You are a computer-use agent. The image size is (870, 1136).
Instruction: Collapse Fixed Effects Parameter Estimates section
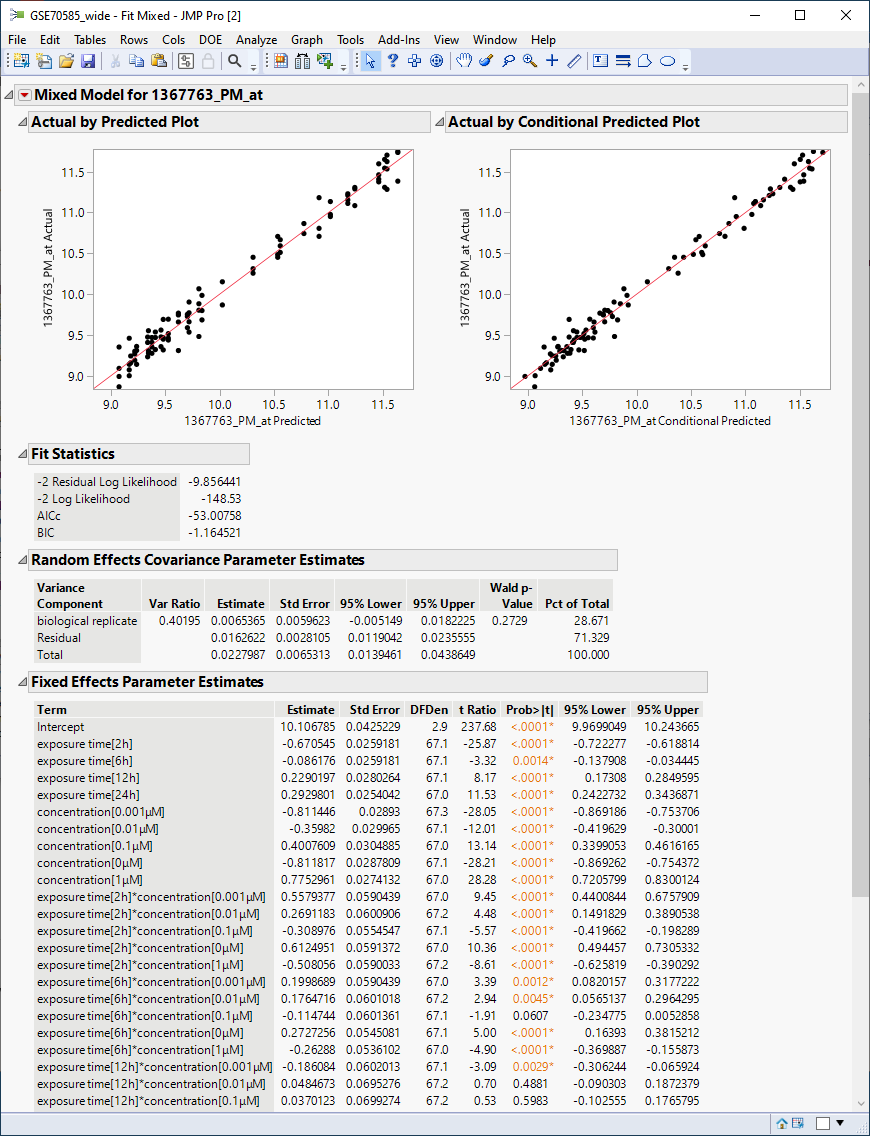(x=22, y=682)
